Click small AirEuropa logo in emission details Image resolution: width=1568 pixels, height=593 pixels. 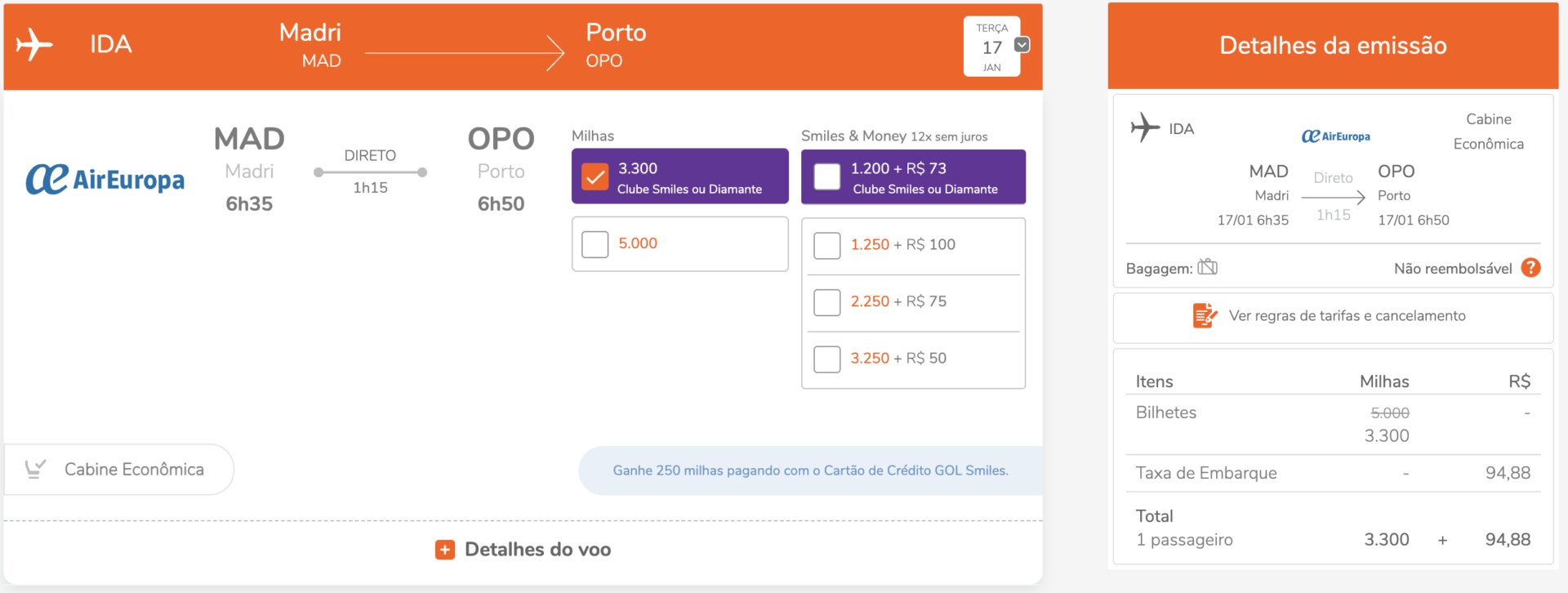1336,136
